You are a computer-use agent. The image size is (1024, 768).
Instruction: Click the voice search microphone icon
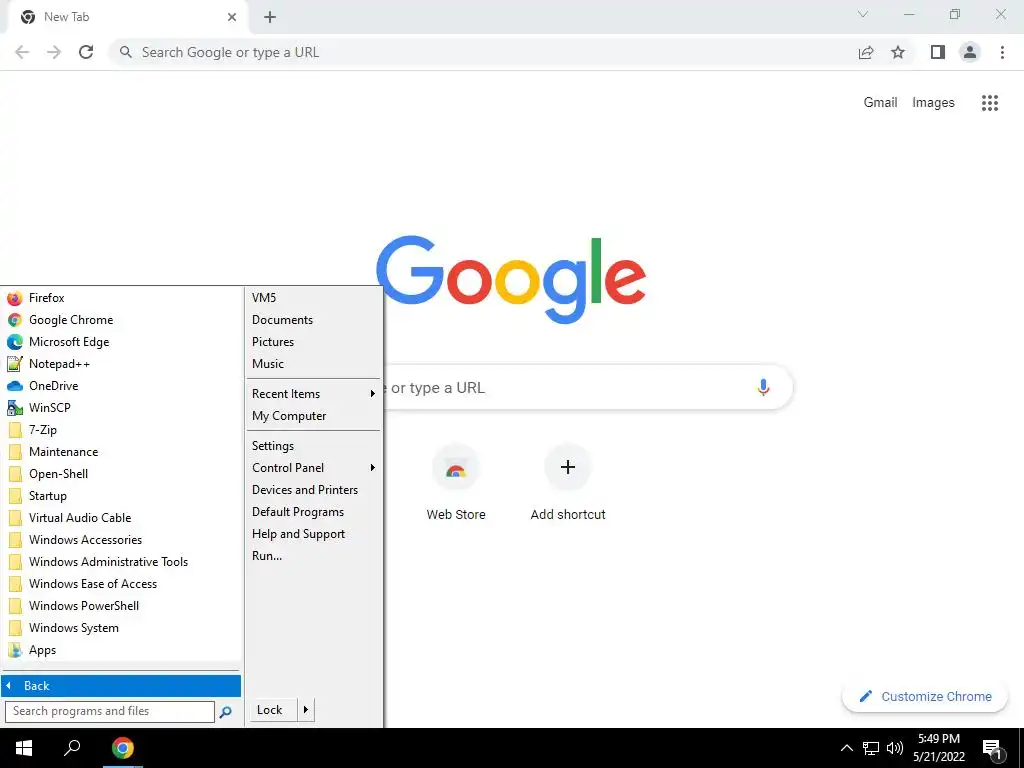pos(763,387)
